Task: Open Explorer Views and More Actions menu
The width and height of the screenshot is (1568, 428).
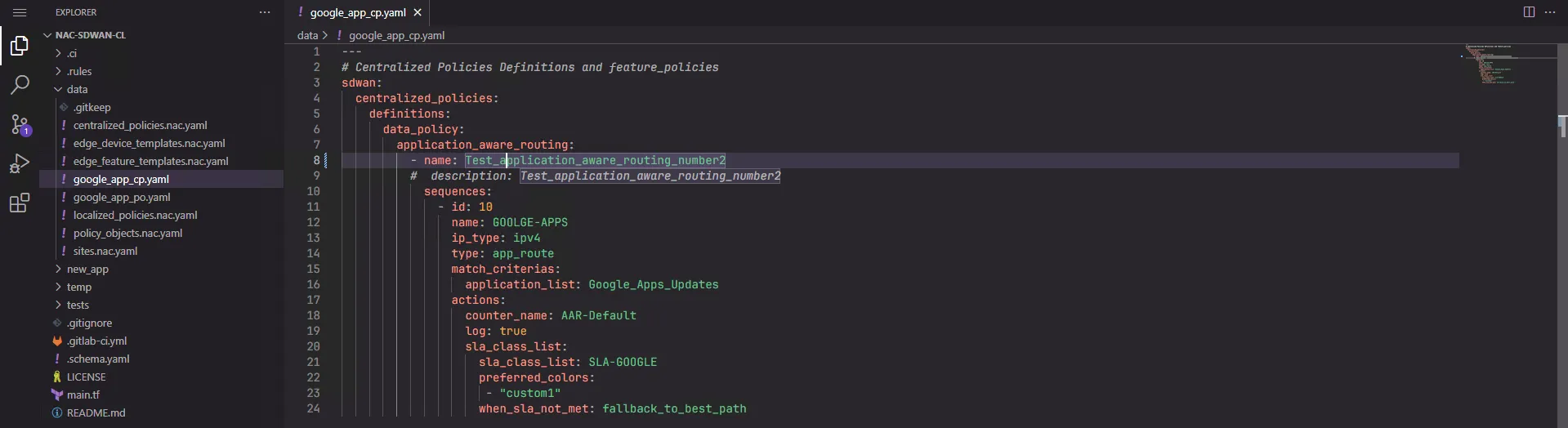Action: (265, 12)
